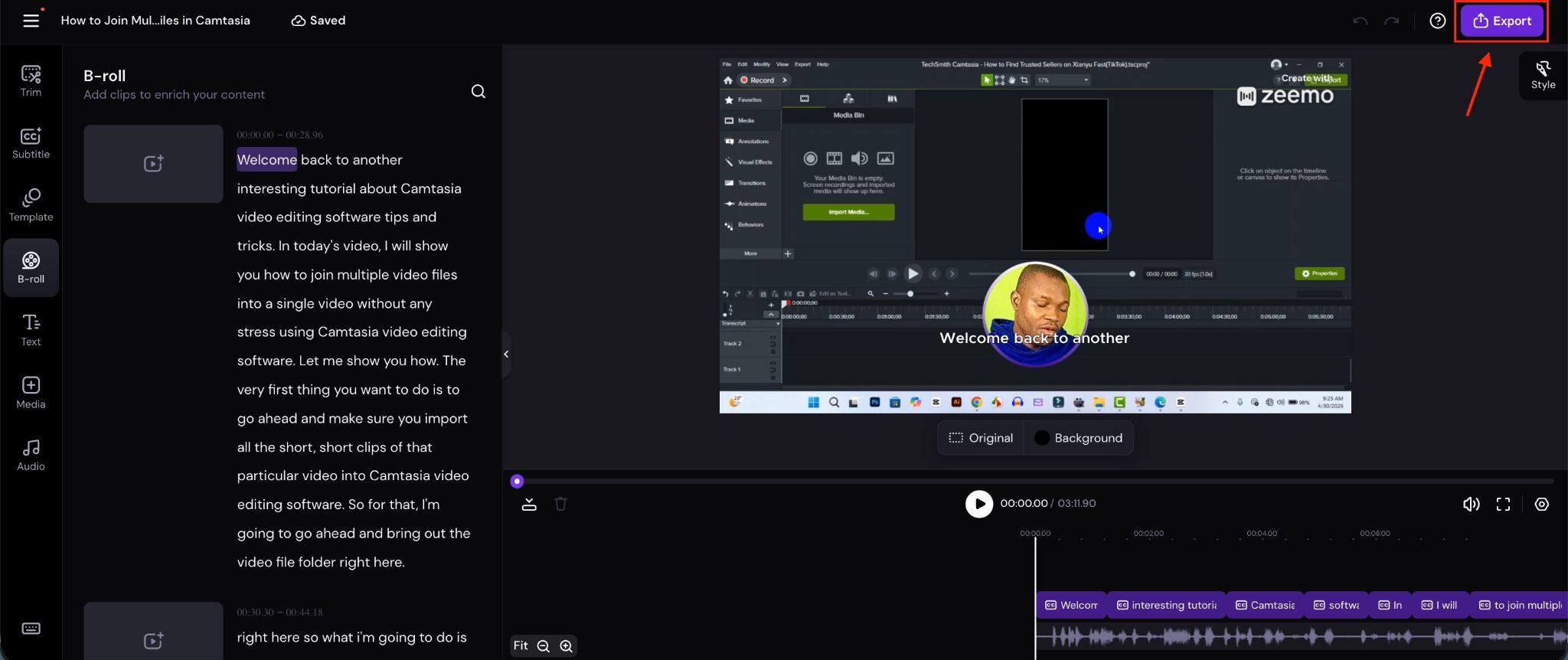
Task: Zoom out the timeline
Action: click(x=544, y=646)
